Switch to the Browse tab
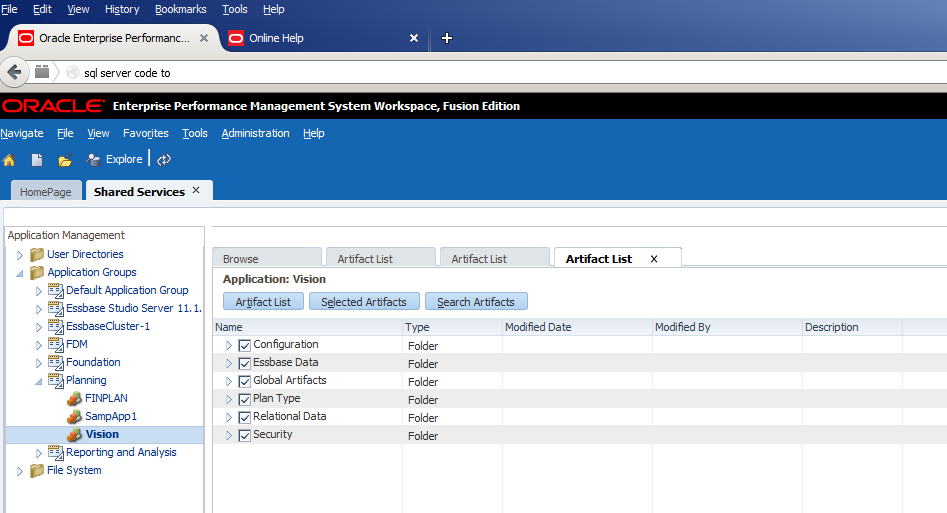Image resolution: width=947 pixels, height=513 pixels. pyautogui.click(x=266, y=258)
